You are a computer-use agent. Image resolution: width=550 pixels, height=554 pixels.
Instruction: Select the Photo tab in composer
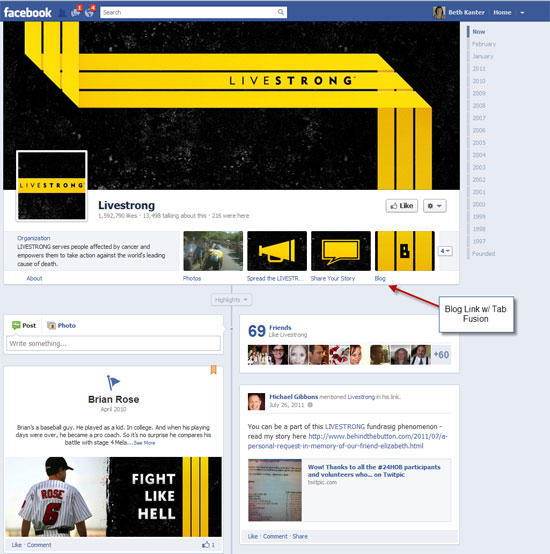62,325
